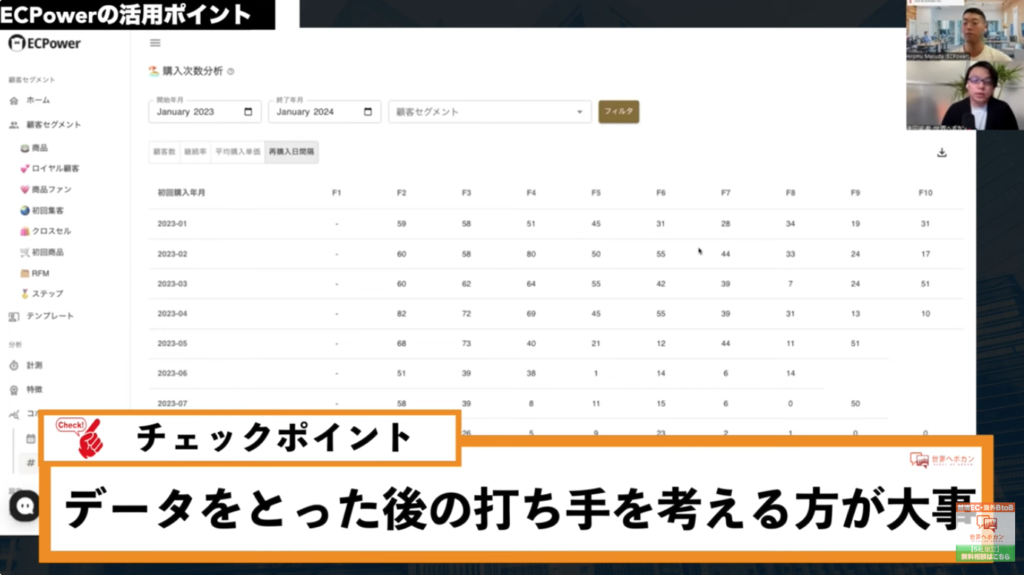Select the lower webcam video of man with glasses
This screenshot has width=1024, height=575.
tap(965, 95)
